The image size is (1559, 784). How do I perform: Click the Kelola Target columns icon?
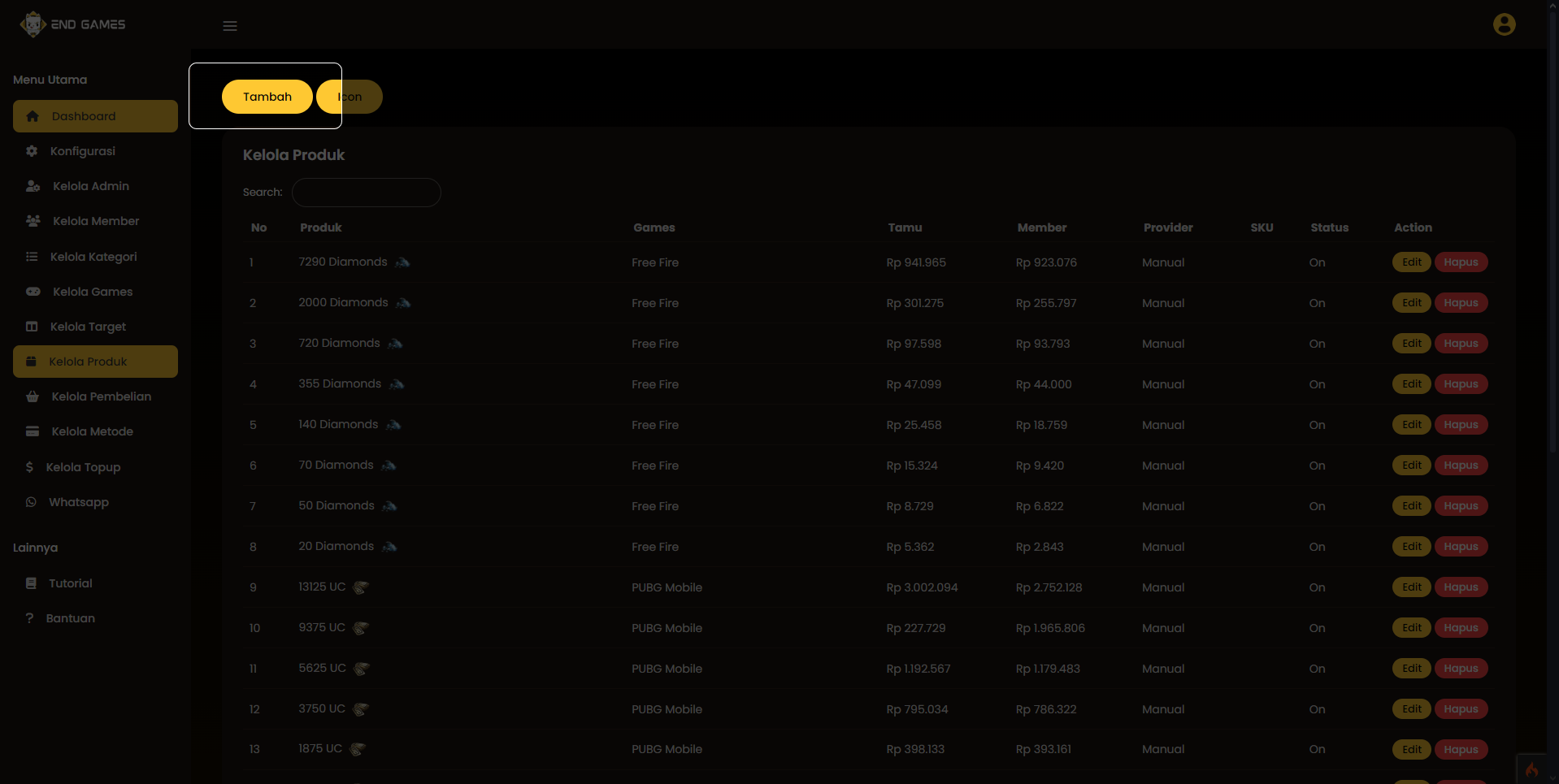(x=32, y=327)
